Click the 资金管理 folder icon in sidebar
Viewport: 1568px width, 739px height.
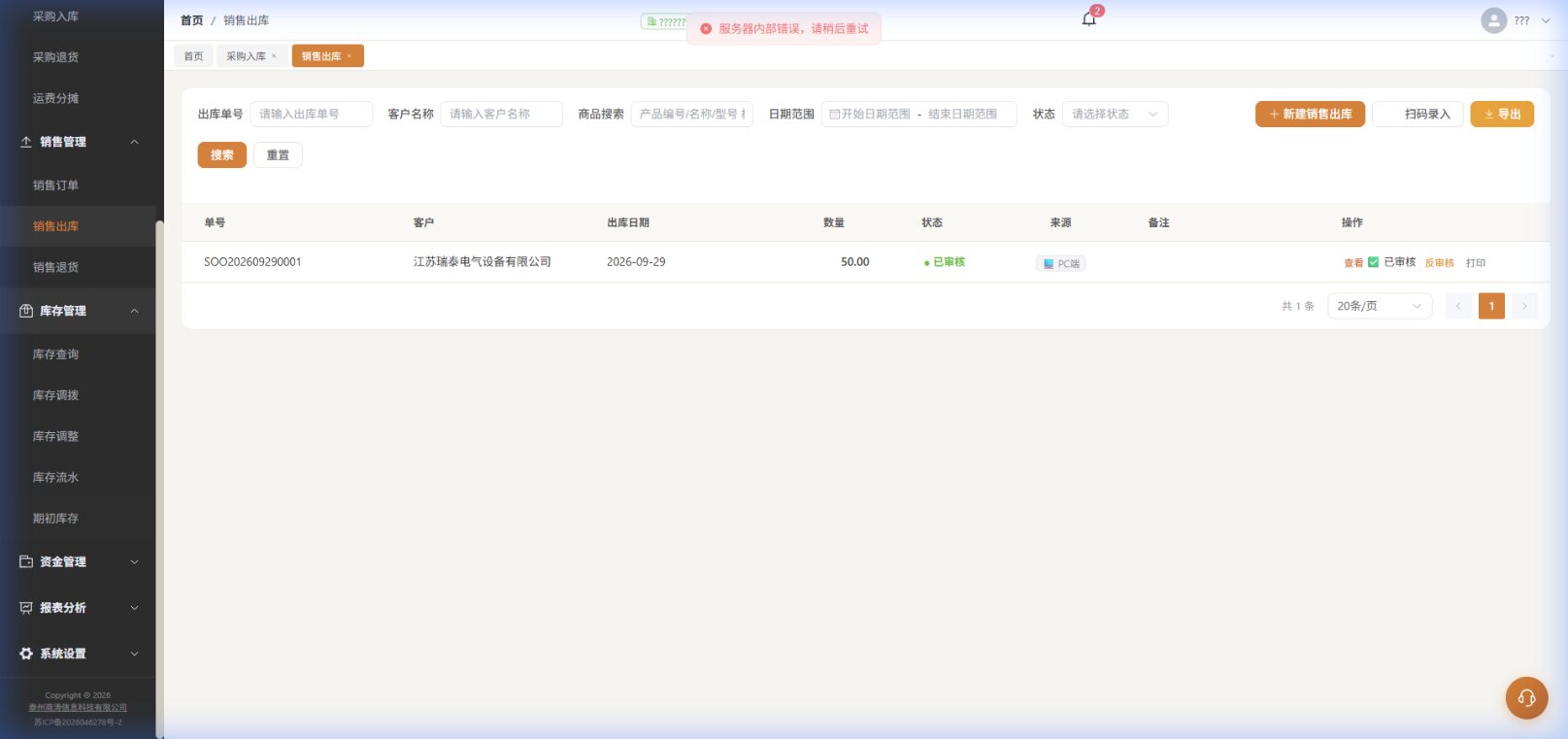pyautogui.click(x=26, y=561)
